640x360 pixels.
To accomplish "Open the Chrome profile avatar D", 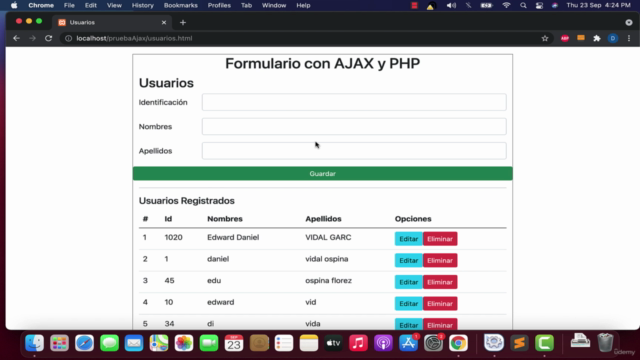I will (x=613, y=38).
